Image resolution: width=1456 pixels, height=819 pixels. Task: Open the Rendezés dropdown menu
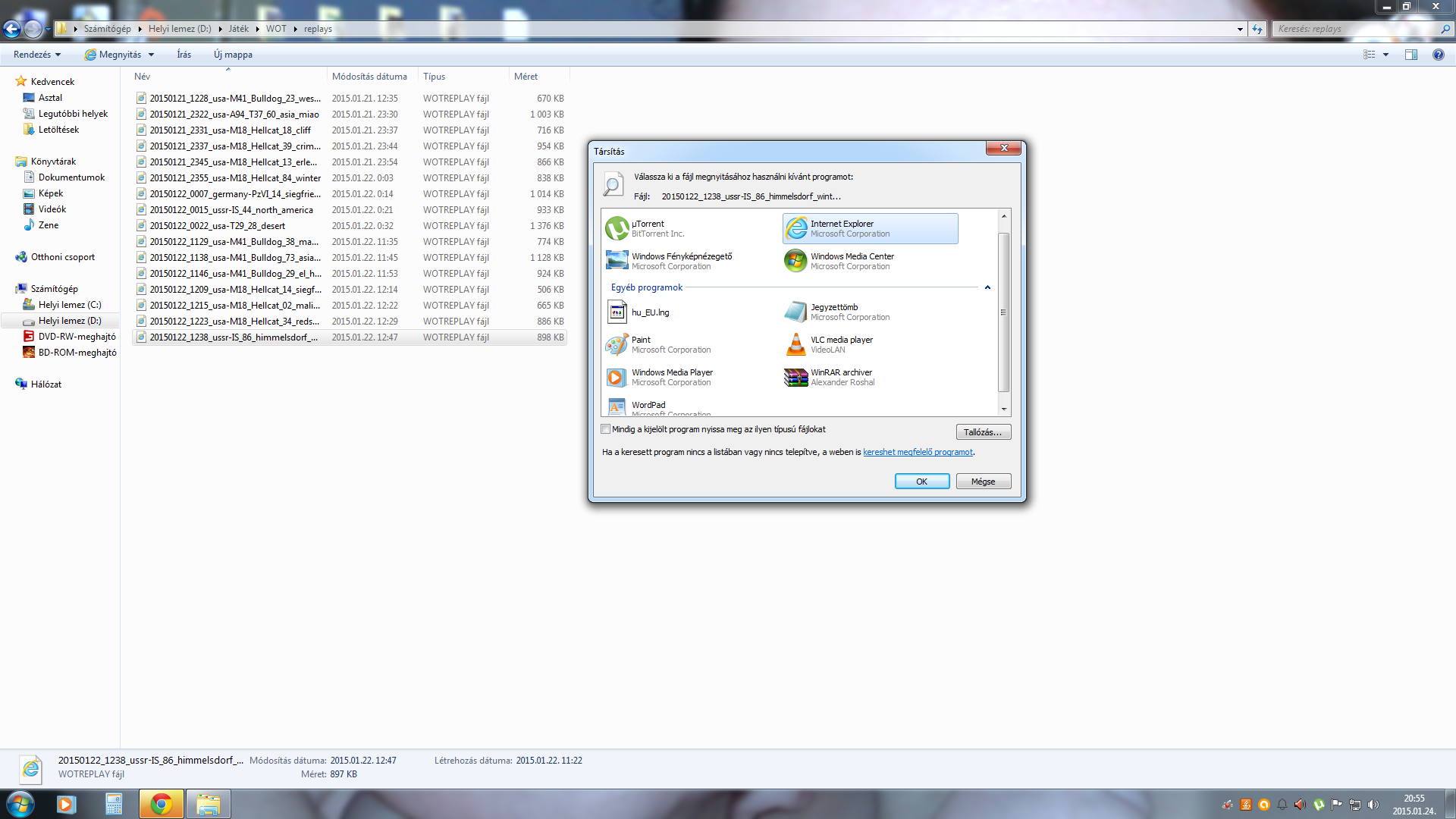coord(36,55)
